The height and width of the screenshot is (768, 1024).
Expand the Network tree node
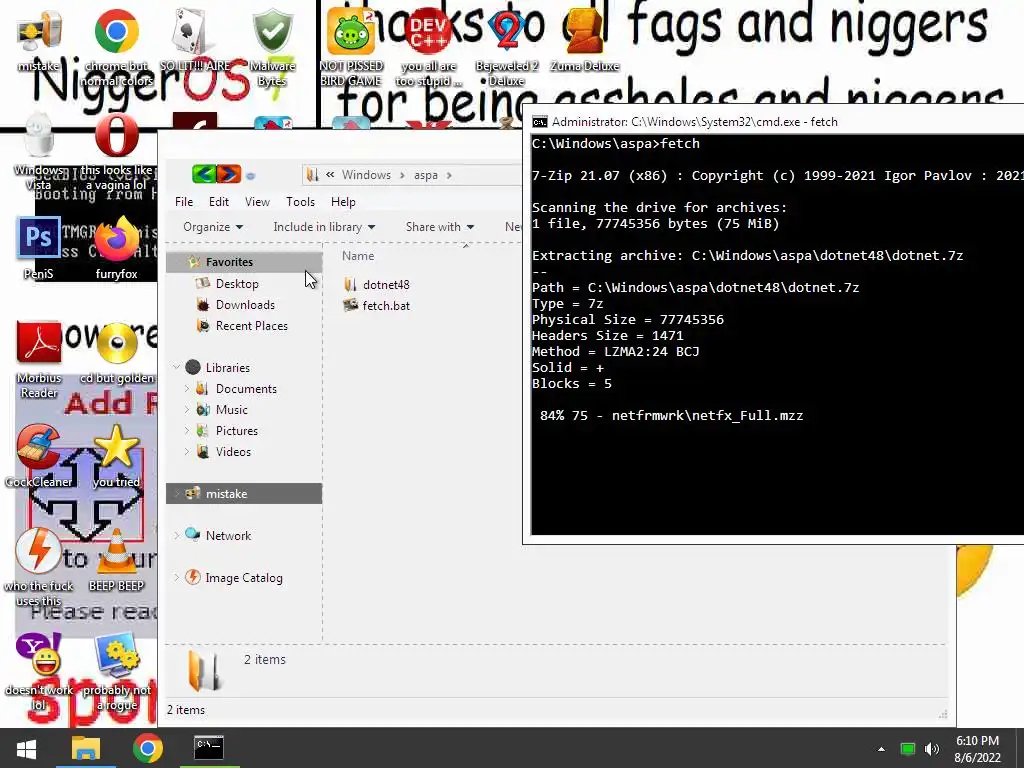176,536
